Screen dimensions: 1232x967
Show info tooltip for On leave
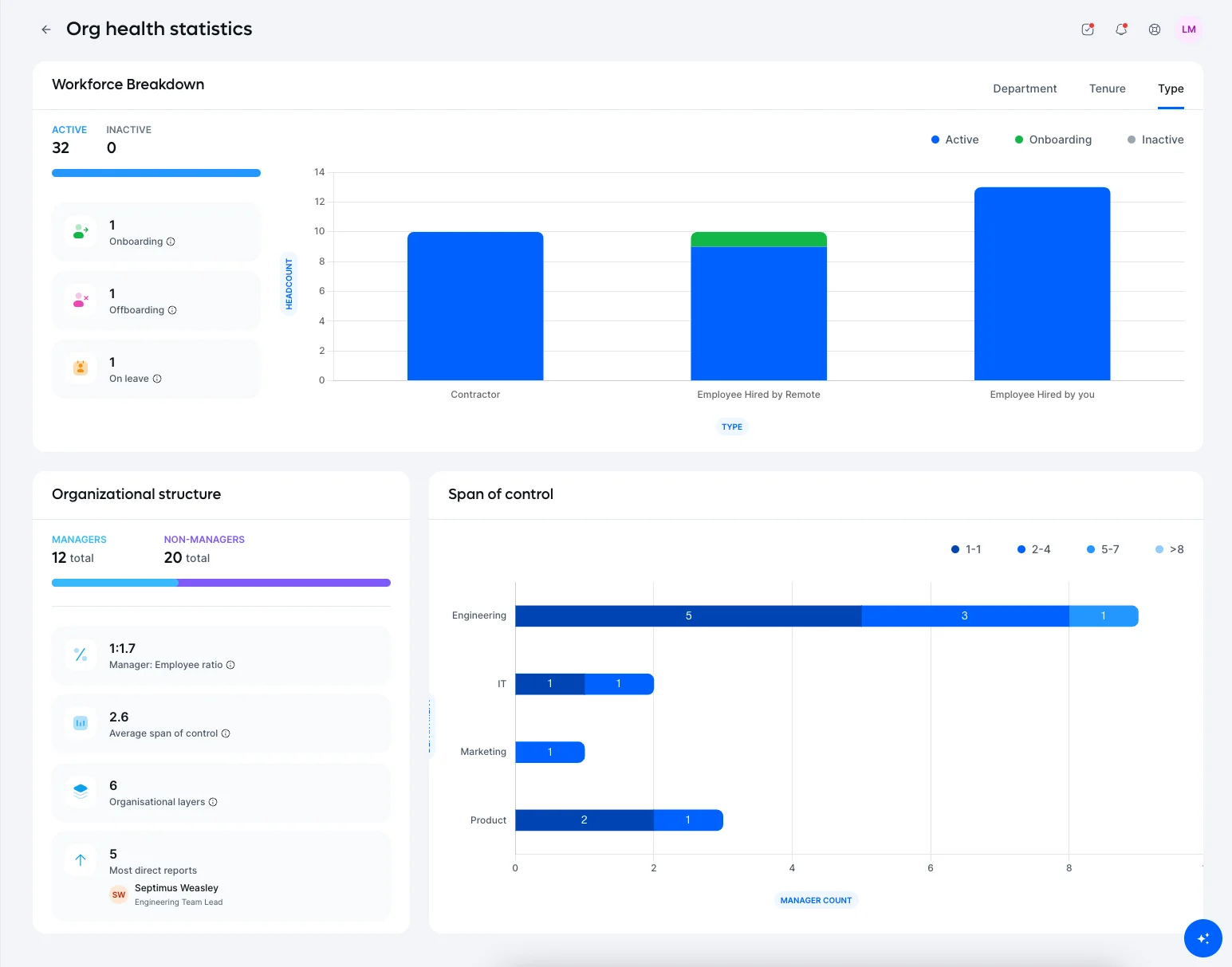click(x=157, y=379)
